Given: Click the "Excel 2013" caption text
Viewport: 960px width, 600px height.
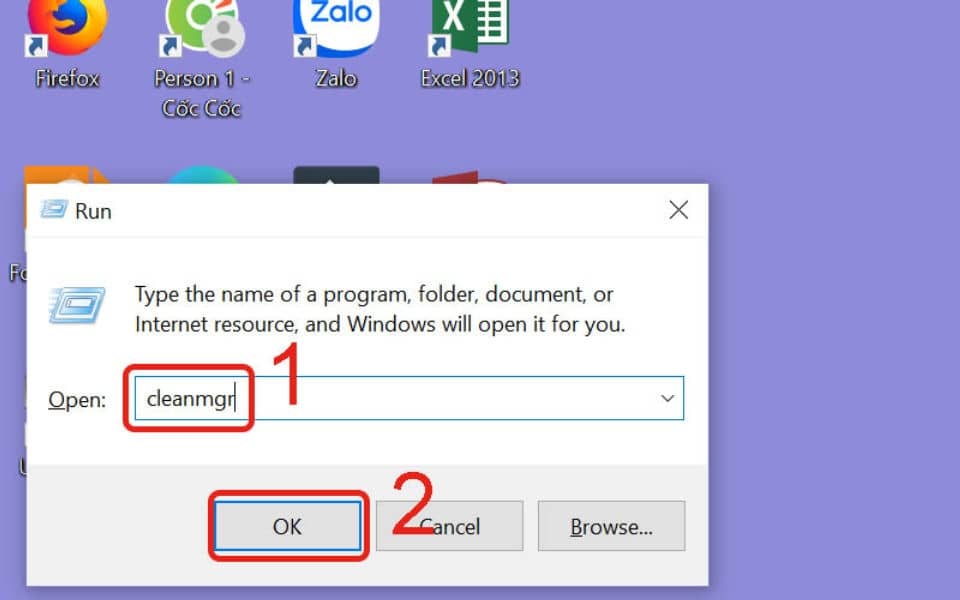Looking at the screenshot, I should (470, 78).
